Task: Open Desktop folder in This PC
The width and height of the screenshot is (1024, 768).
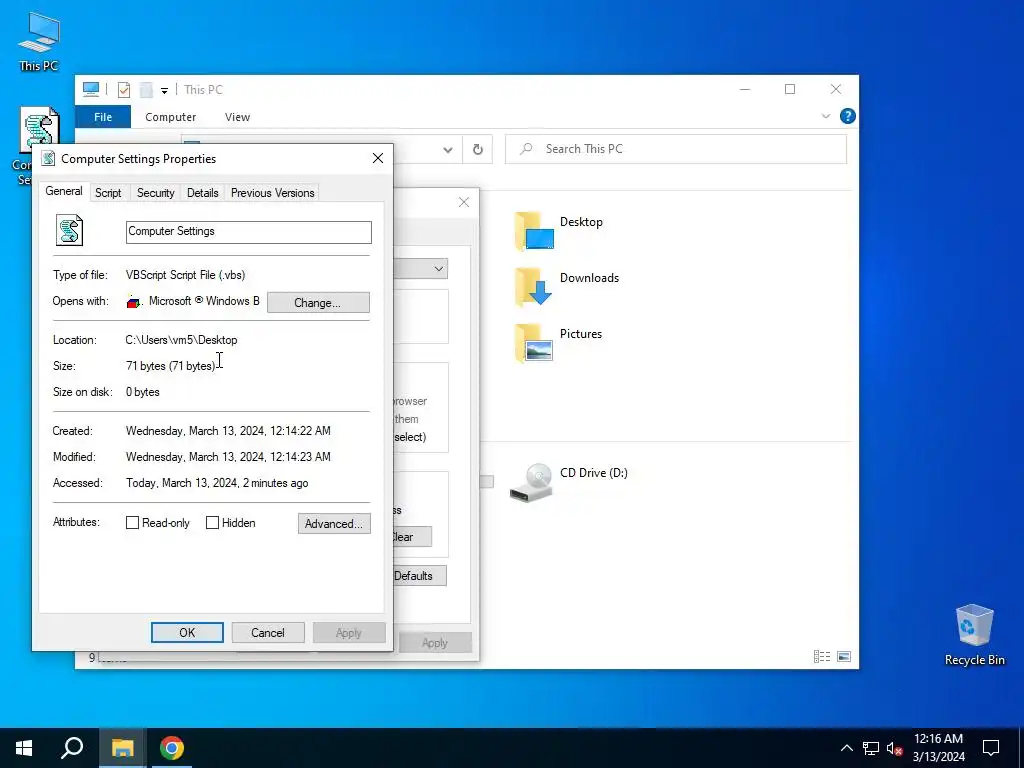Action: 558,231
